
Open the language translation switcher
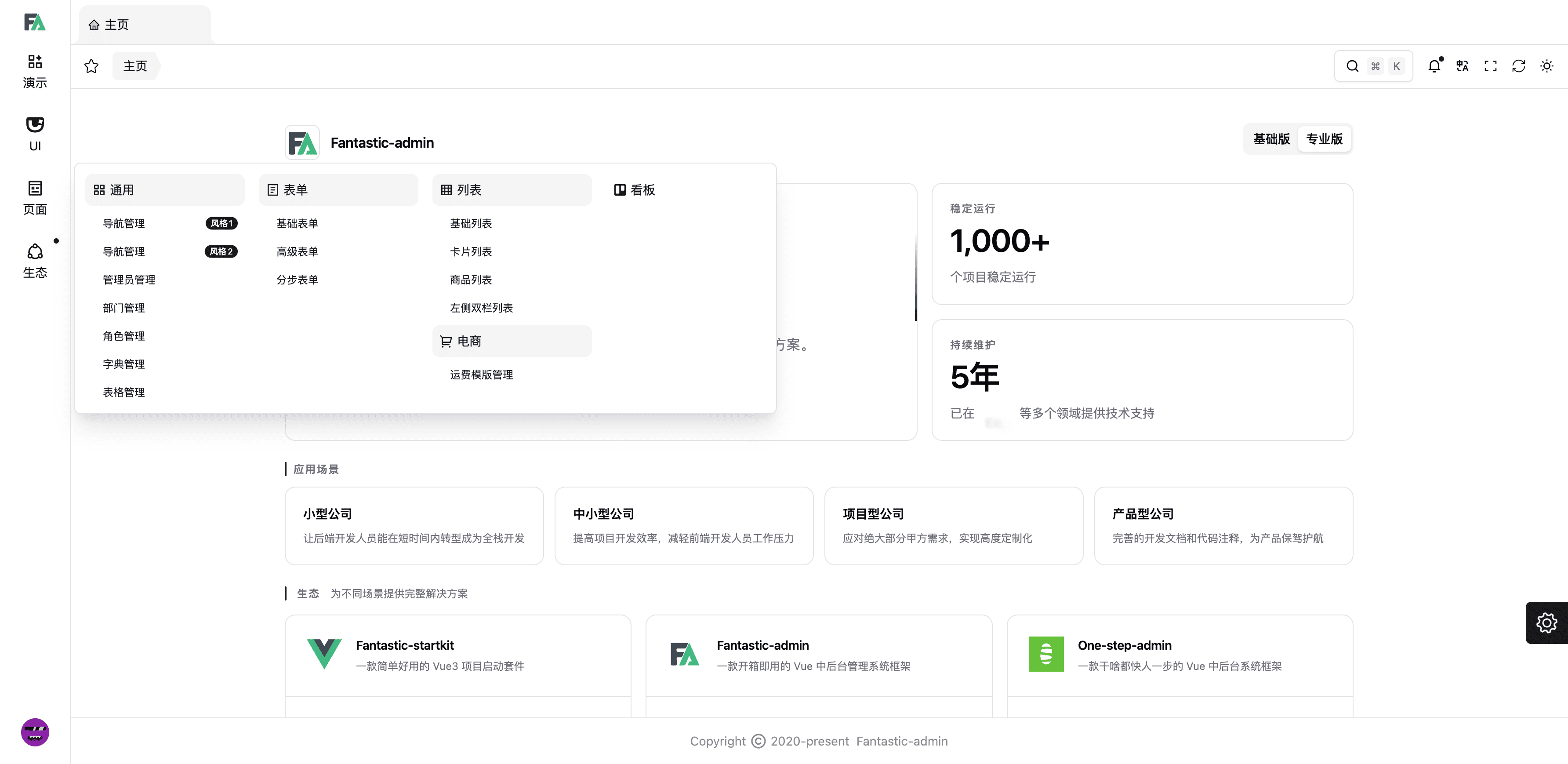[x=1462, y=66]
